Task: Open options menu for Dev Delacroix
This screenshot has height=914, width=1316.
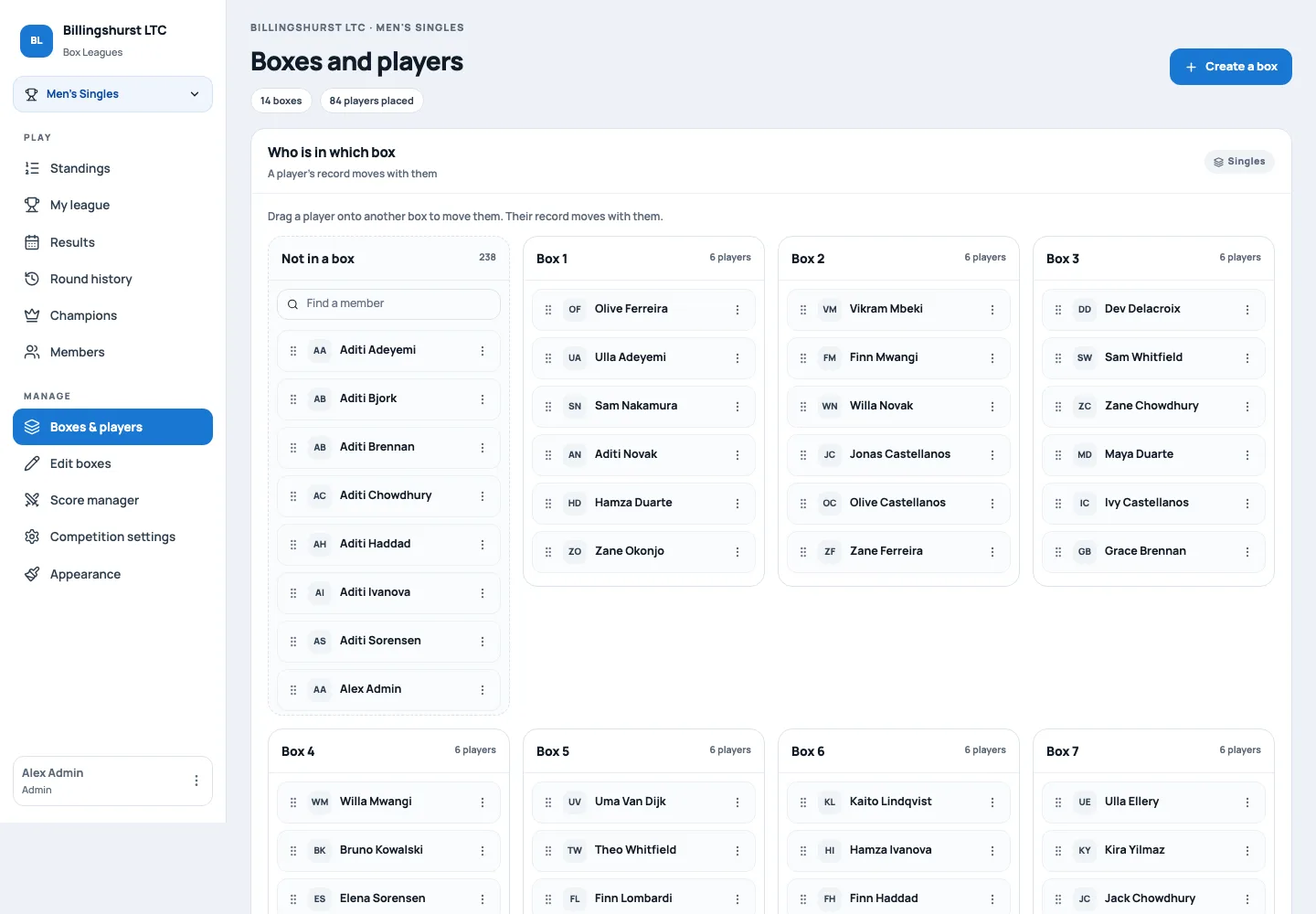Action: pyautogui.click(x=1247, y=310)
